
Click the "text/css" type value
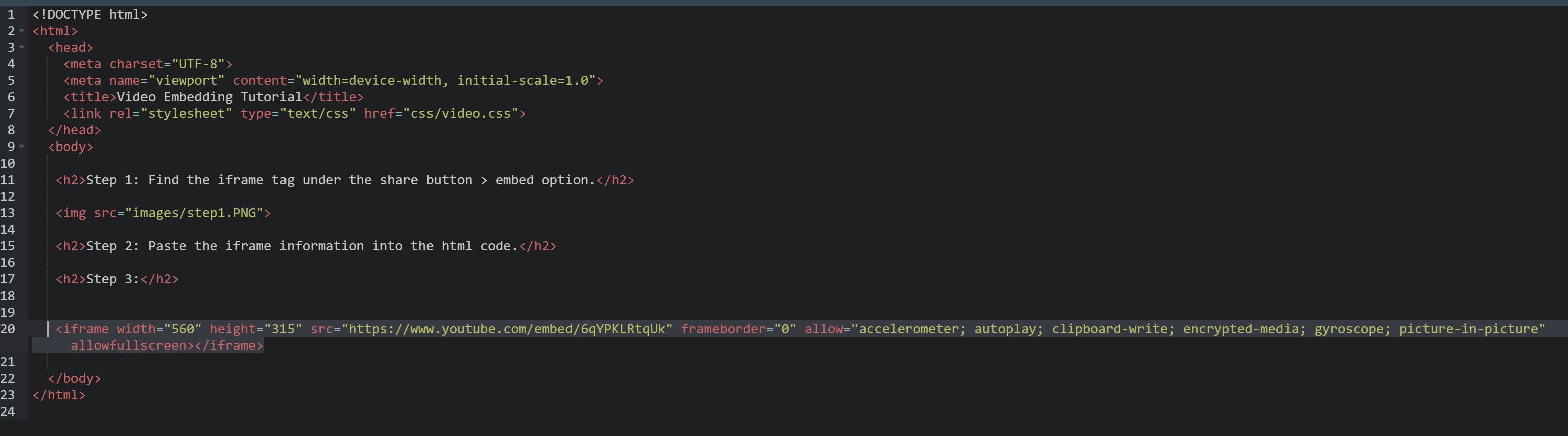click(x=318, y=113)
